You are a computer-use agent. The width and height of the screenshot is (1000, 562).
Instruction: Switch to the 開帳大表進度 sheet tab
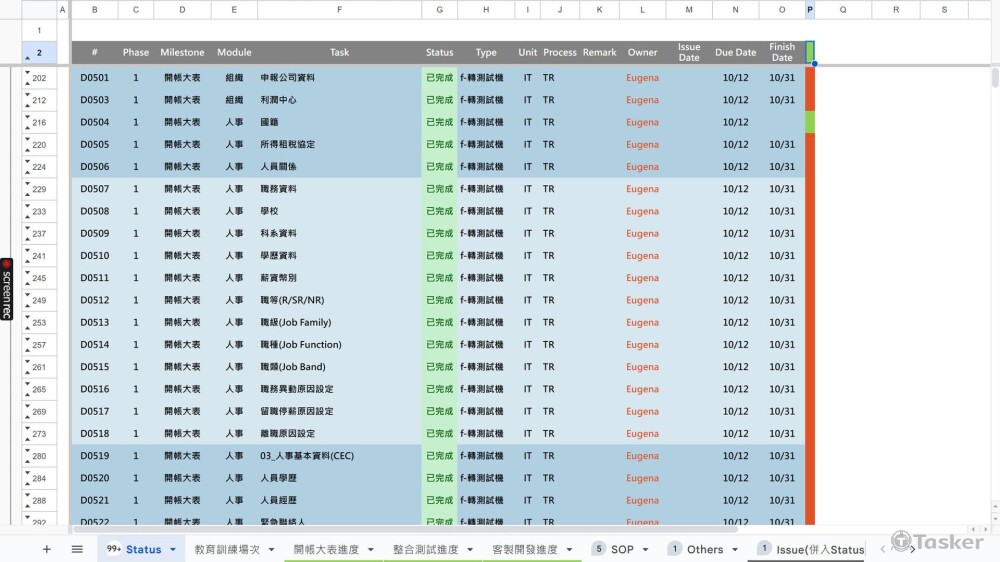[326, 549]
